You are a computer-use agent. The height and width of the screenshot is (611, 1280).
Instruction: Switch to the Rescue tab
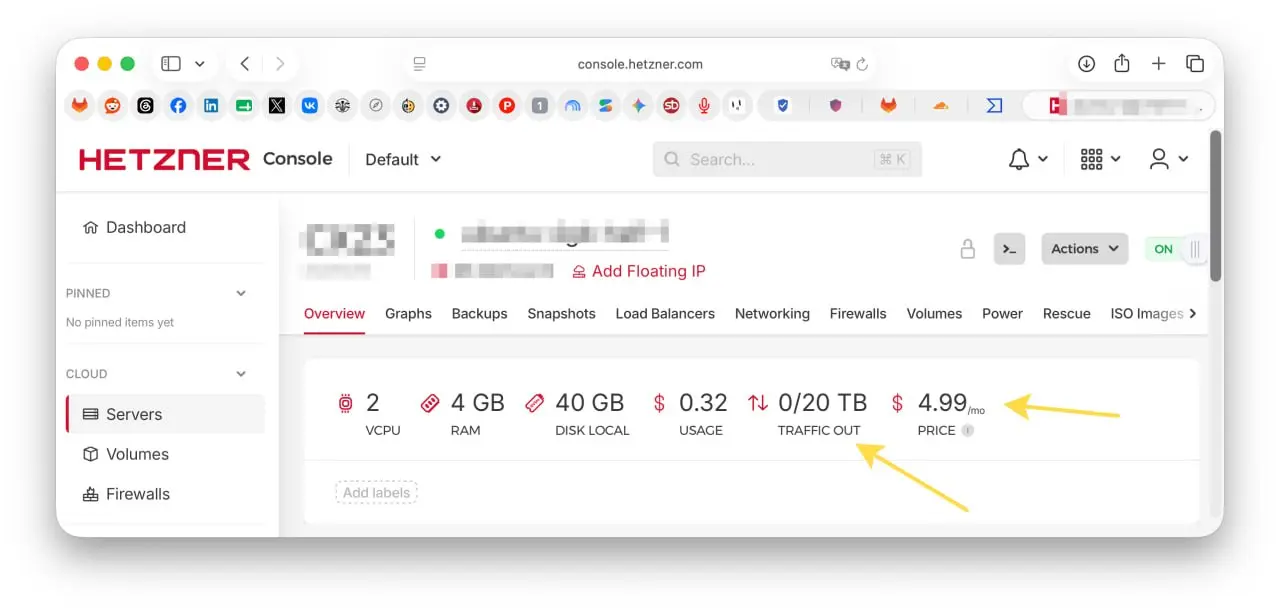point(1066,313)
